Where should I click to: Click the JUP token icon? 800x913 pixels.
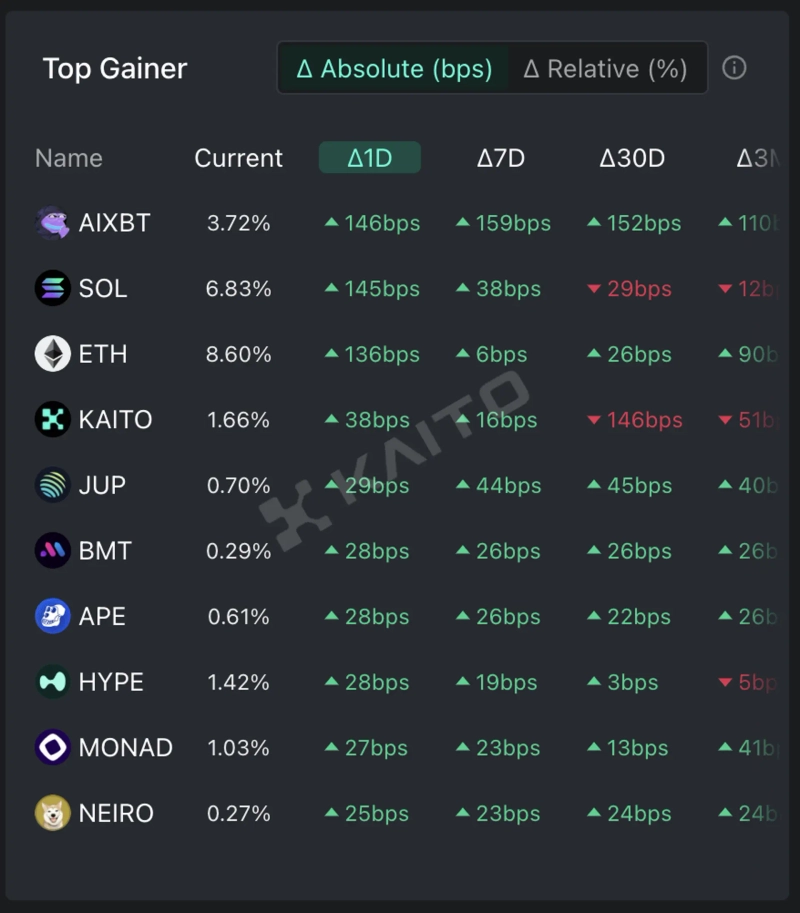click(x=53, y=486)
